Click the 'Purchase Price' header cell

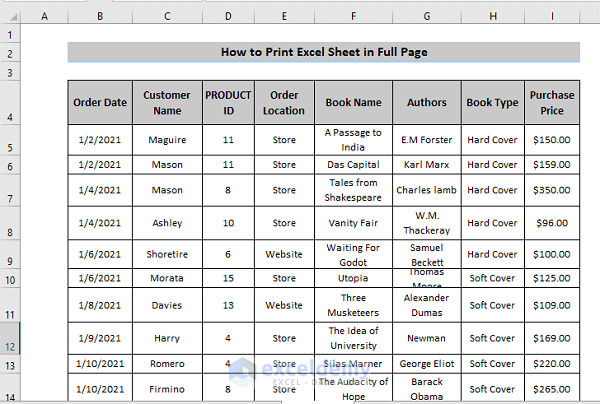tap(552, 103)
